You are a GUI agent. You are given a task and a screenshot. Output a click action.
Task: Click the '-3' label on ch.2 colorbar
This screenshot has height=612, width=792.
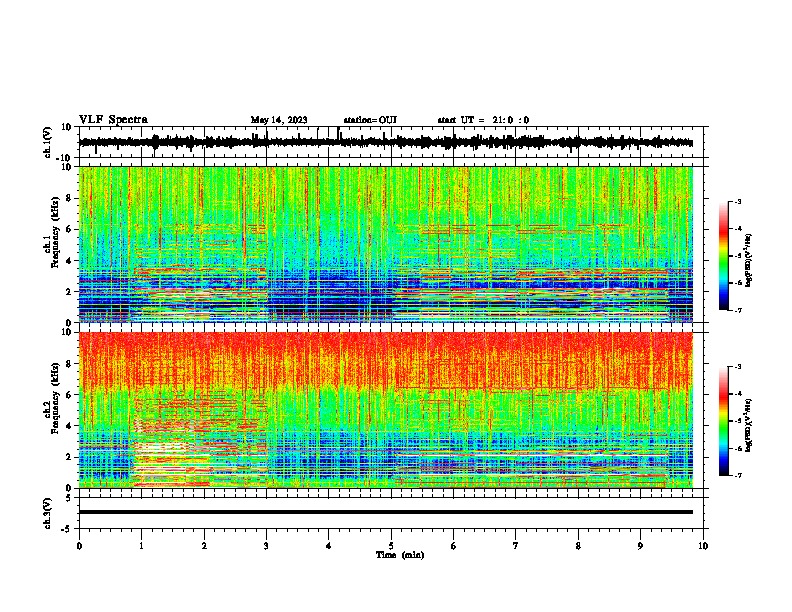click(738, 367)
